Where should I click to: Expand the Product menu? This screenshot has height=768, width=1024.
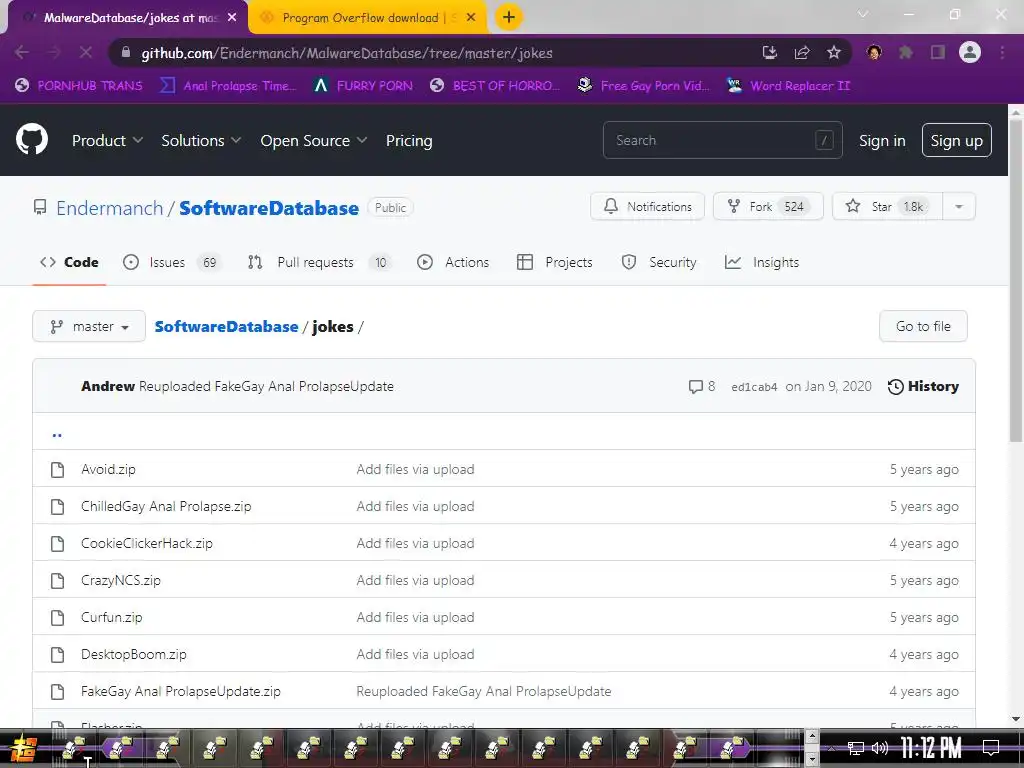(107, 140)
